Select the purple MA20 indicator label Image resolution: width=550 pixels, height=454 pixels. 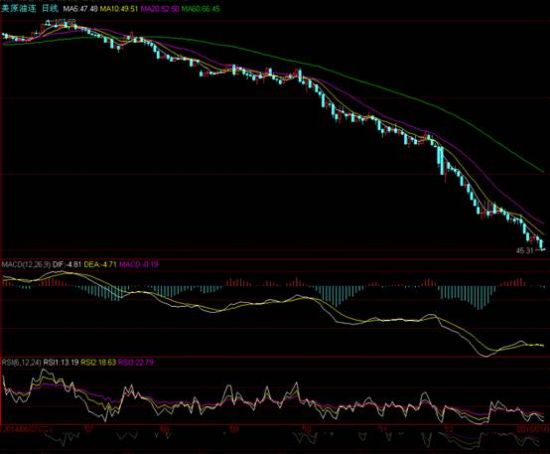point(160,9)
